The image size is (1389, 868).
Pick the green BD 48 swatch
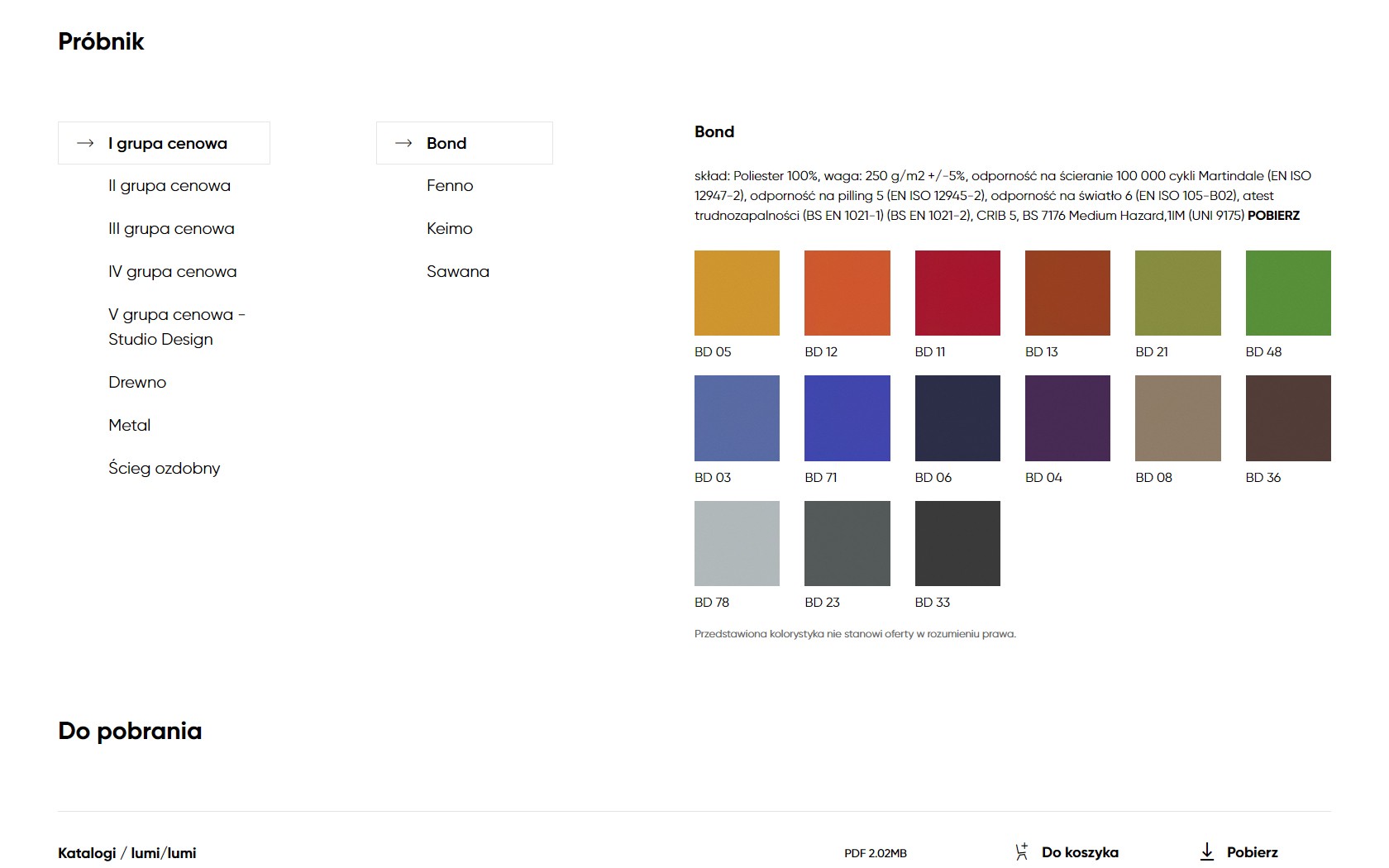click(1288, 293)
